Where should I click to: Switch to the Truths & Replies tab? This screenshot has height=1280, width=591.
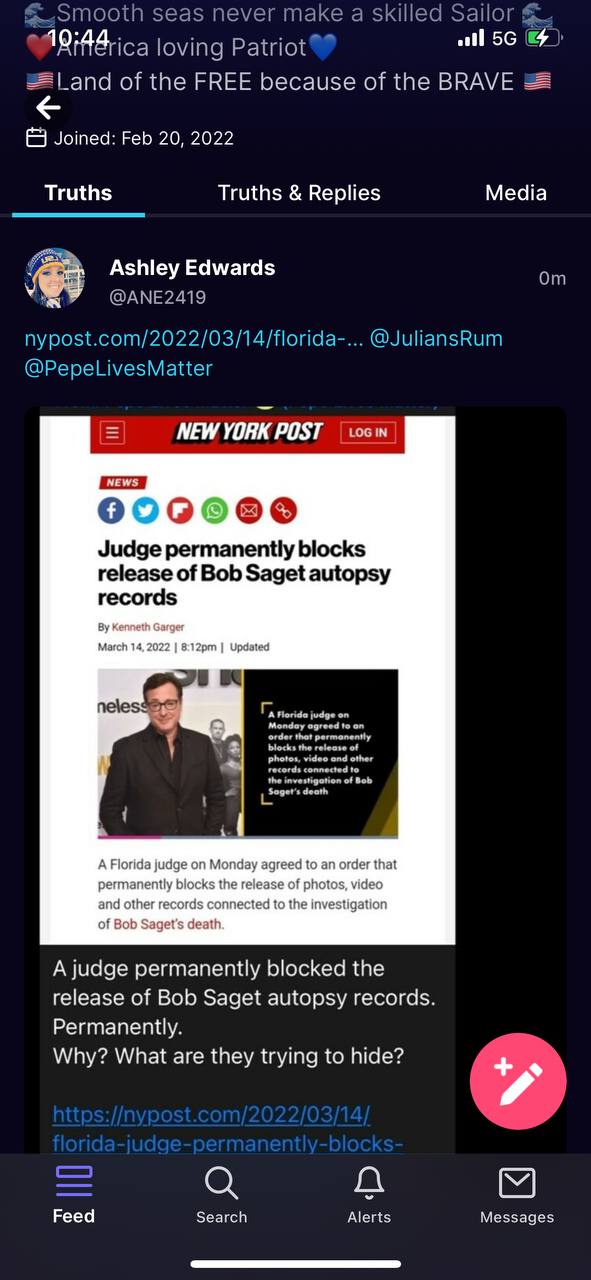click(x=299, y=193)
